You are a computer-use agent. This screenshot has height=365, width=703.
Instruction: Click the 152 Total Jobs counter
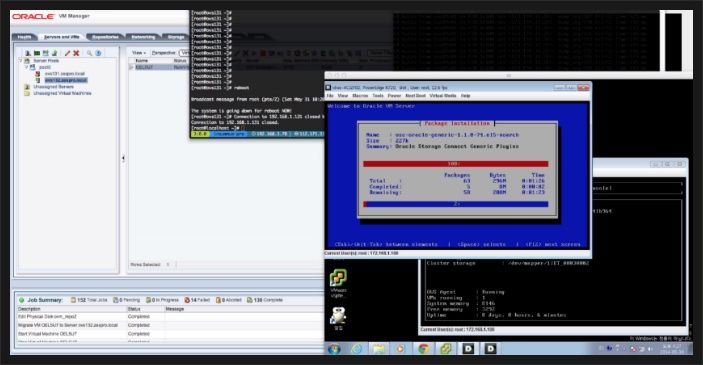coord(89,300)
